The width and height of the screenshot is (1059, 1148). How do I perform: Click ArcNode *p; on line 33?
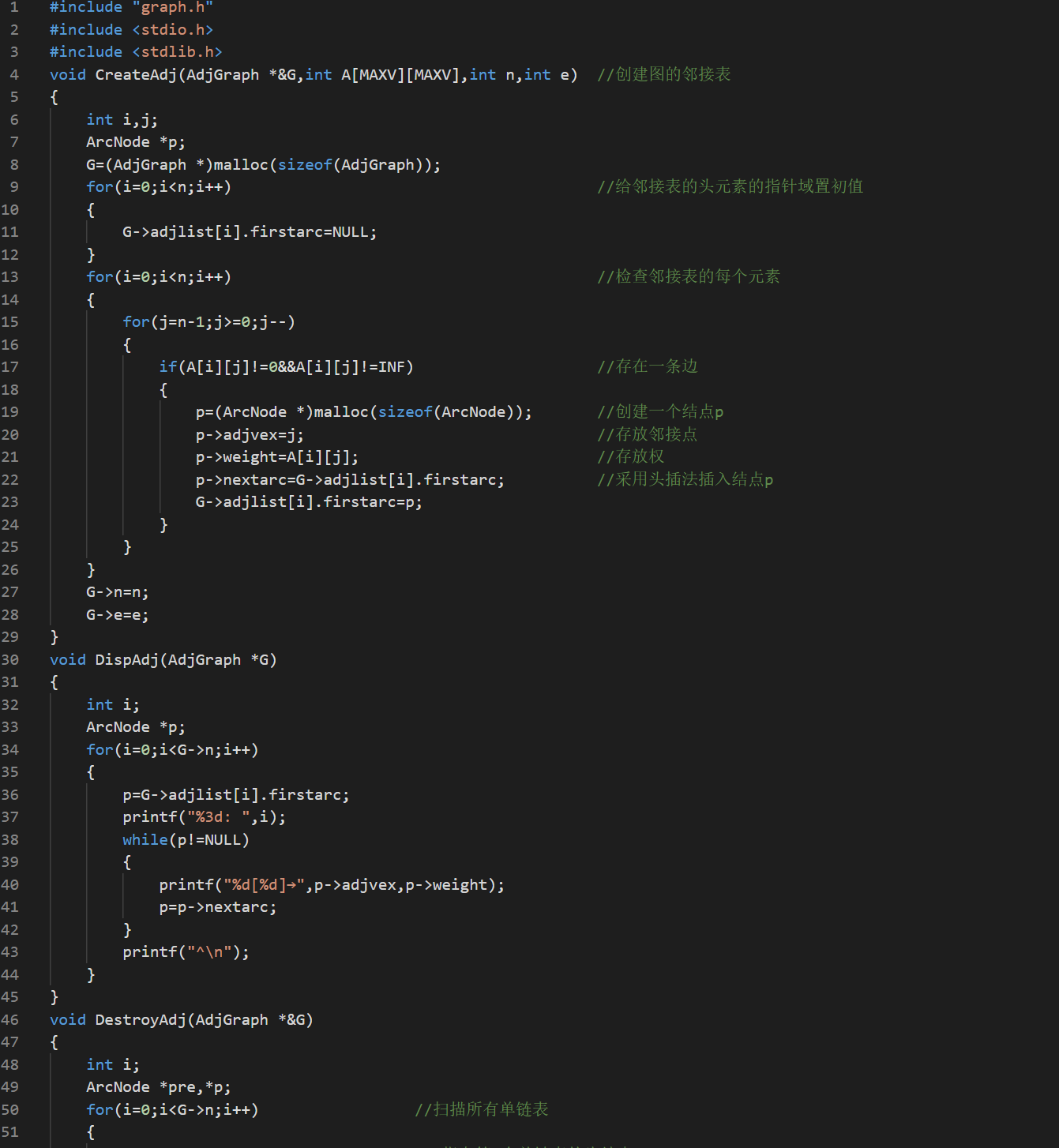pyautogui.click(x=136, y=726)
